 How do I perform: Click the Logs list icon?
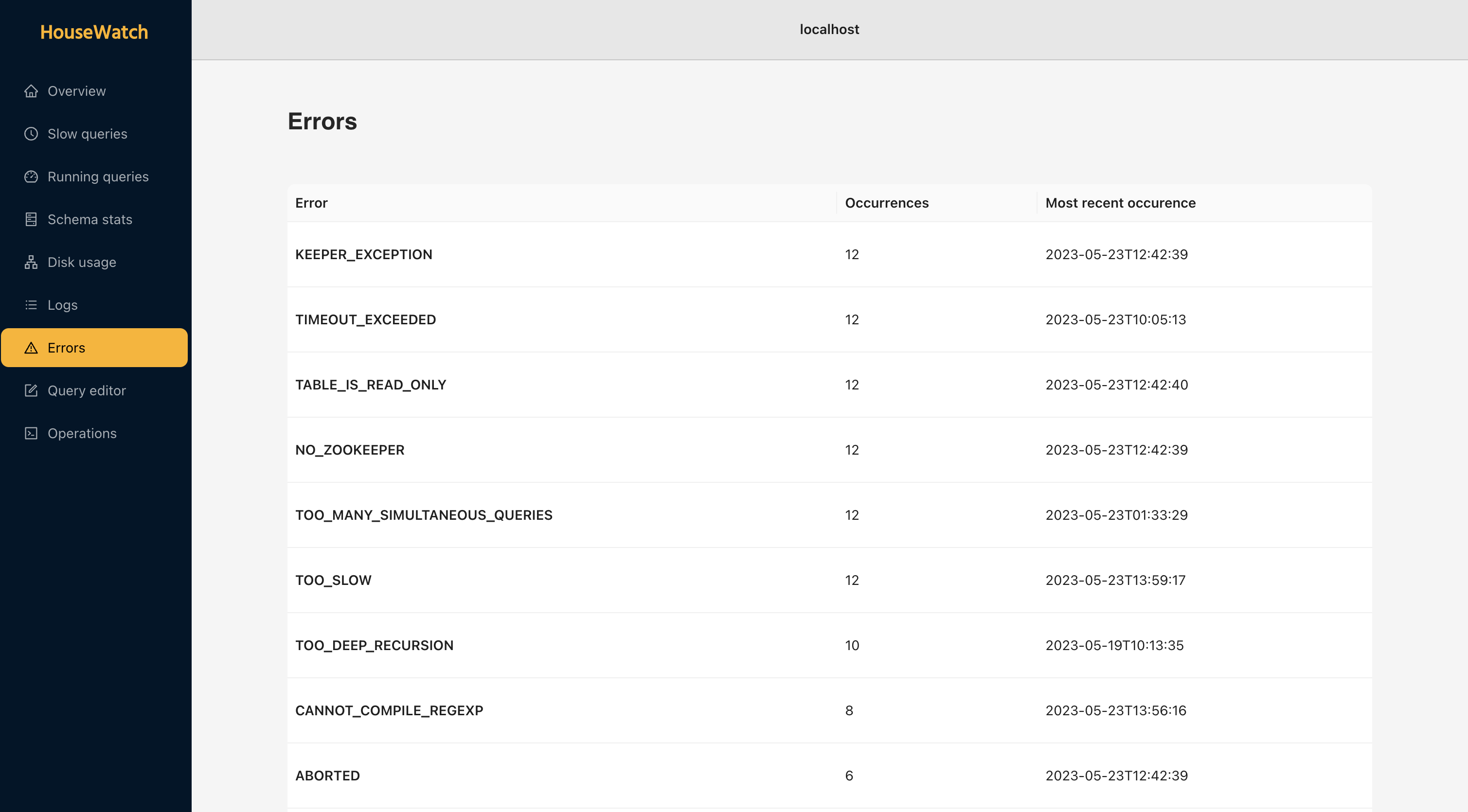(31, 305)
